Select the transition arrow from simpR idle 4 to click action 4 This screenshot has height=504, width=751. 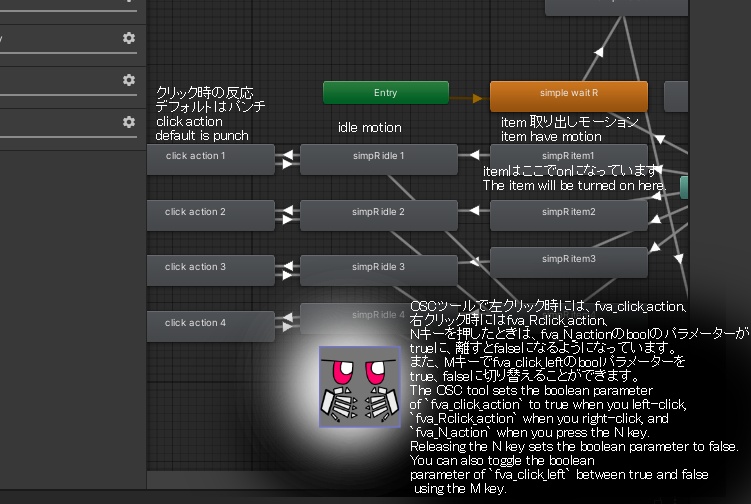287,317
